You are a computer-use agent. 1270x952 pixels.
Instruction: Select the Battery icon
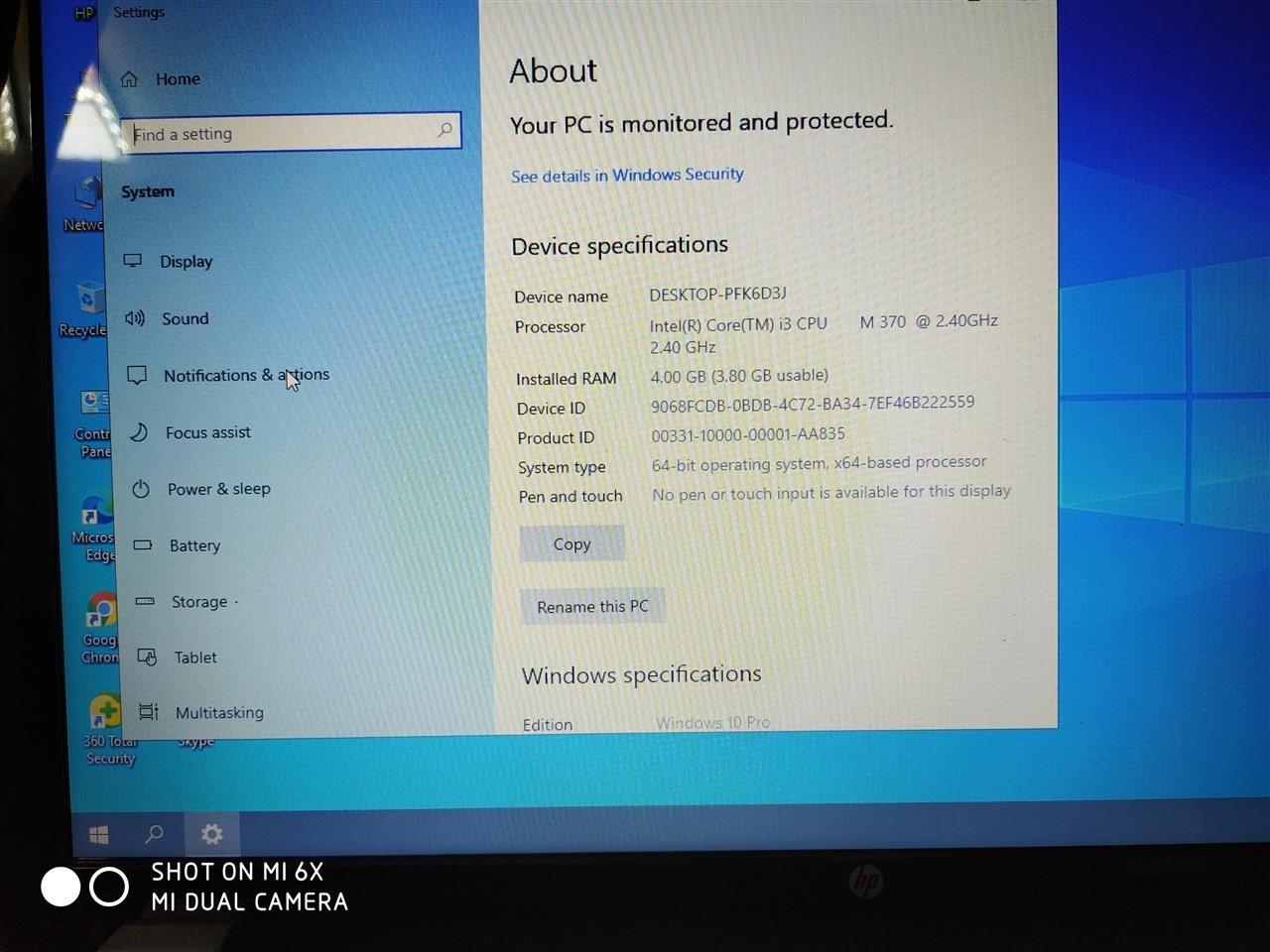[143, 545]
